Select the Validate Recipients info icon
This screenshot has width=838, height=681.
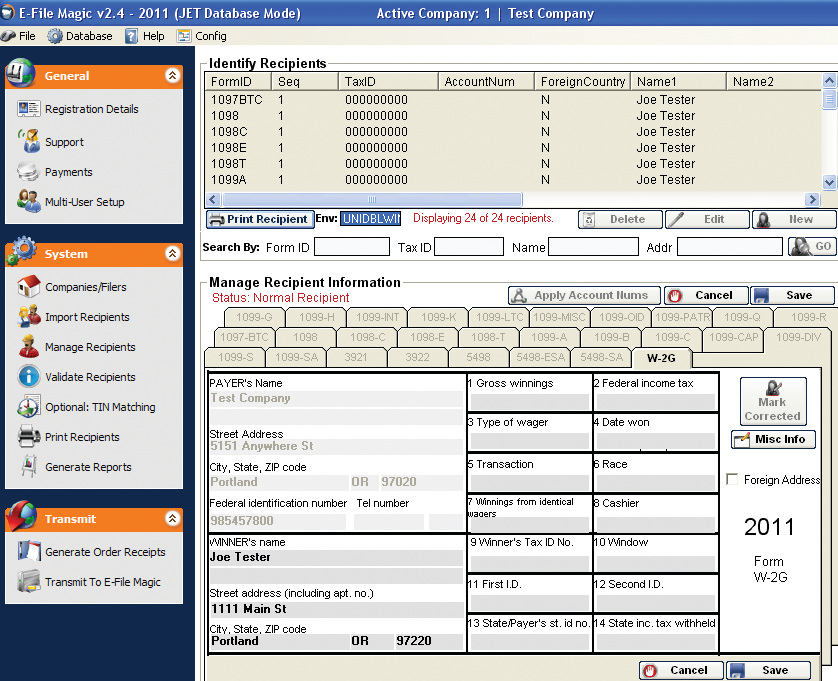(28, 377)
